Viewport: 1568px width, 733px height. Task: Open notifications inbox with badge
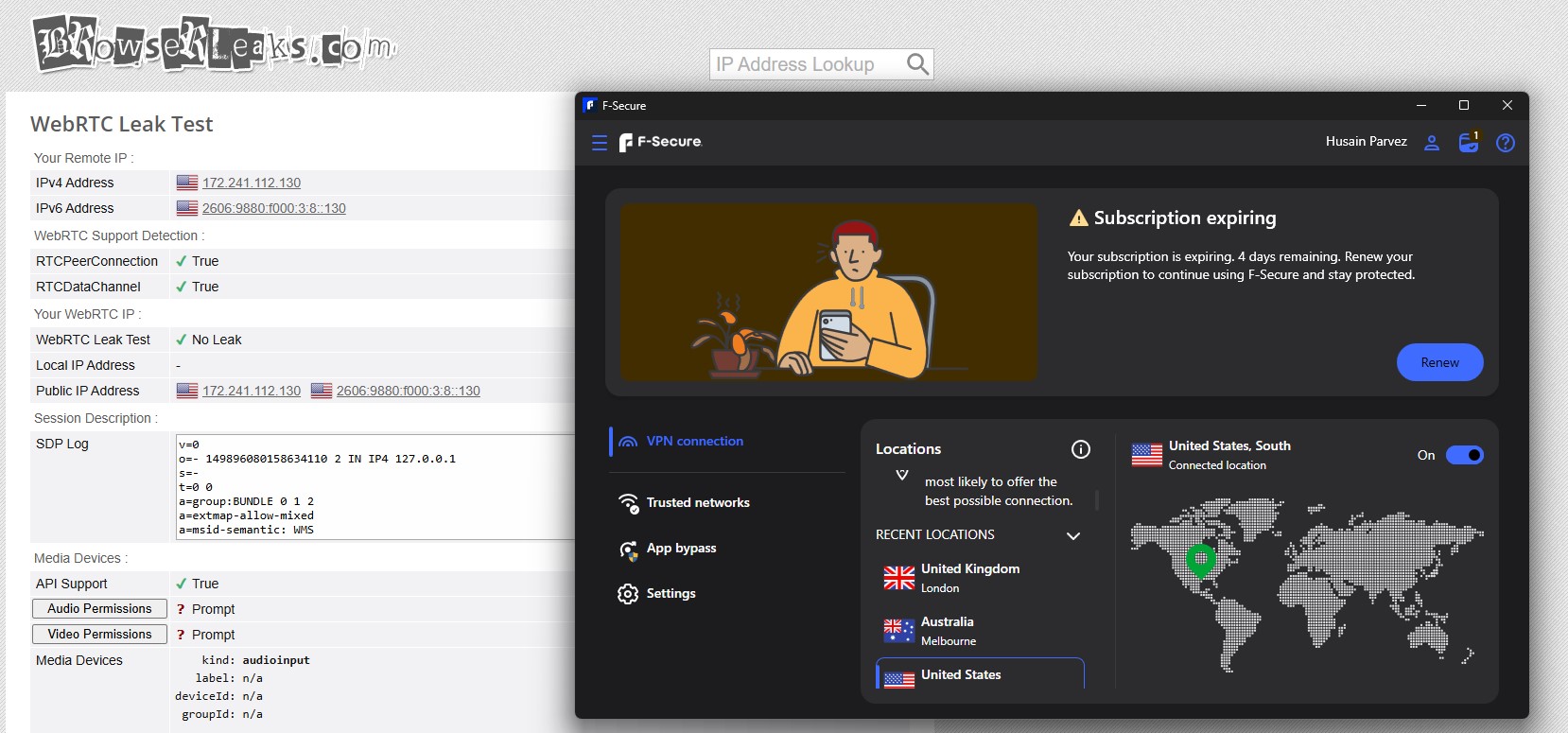point(1469,142)
